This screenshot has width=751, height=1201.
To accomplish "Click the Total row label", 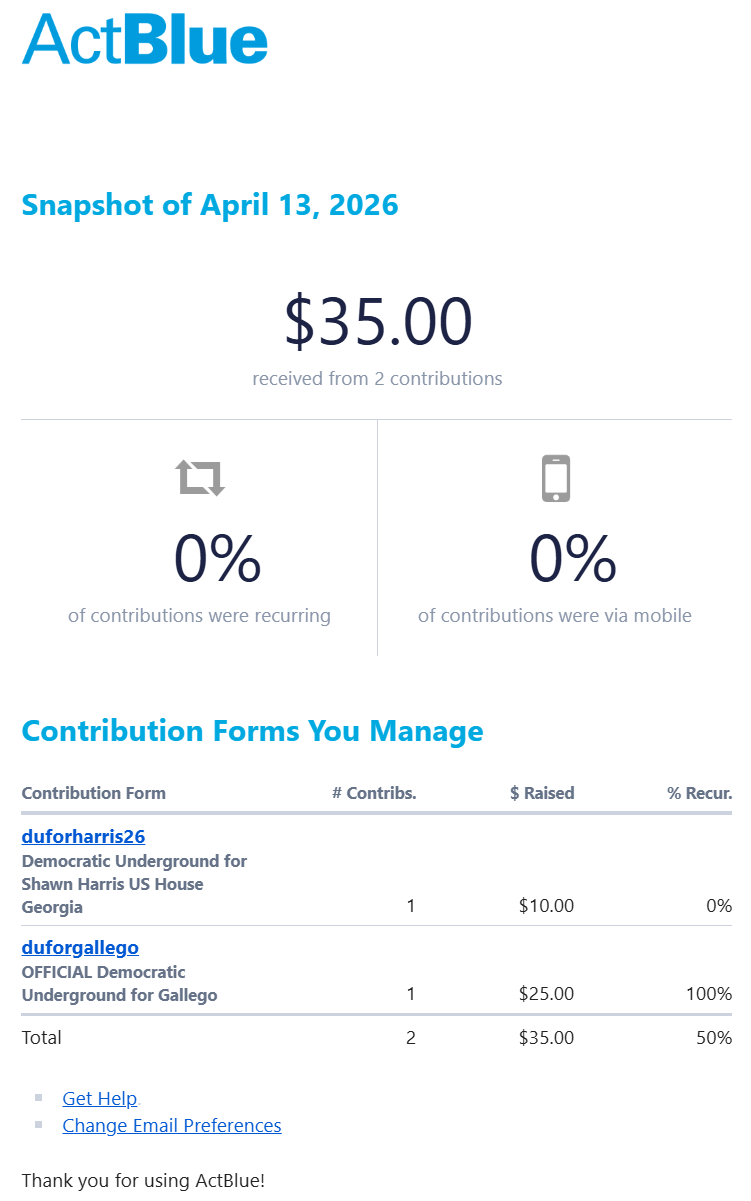I will [42, 1037].
